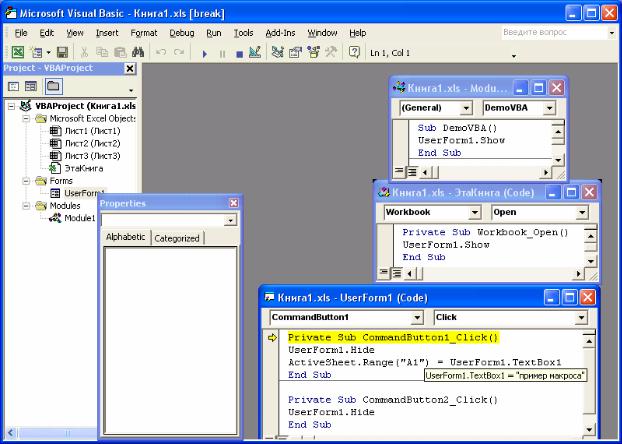Viewport: 622px width, 444px height.
Task: Click the Copy toolbar icon
Action: pyautogui.click(x=102, y=52)
